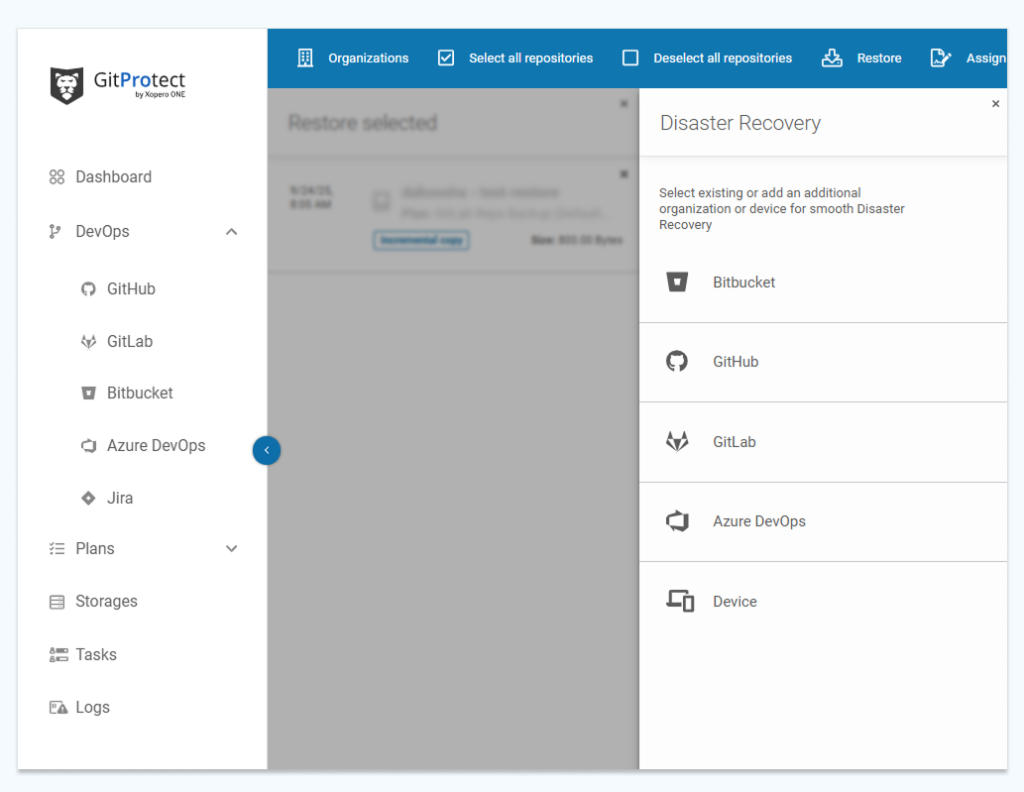The height and width of the screenshot is (792, 1024).
Task: Click the Plans checklist icon
Action: point(57,548)
